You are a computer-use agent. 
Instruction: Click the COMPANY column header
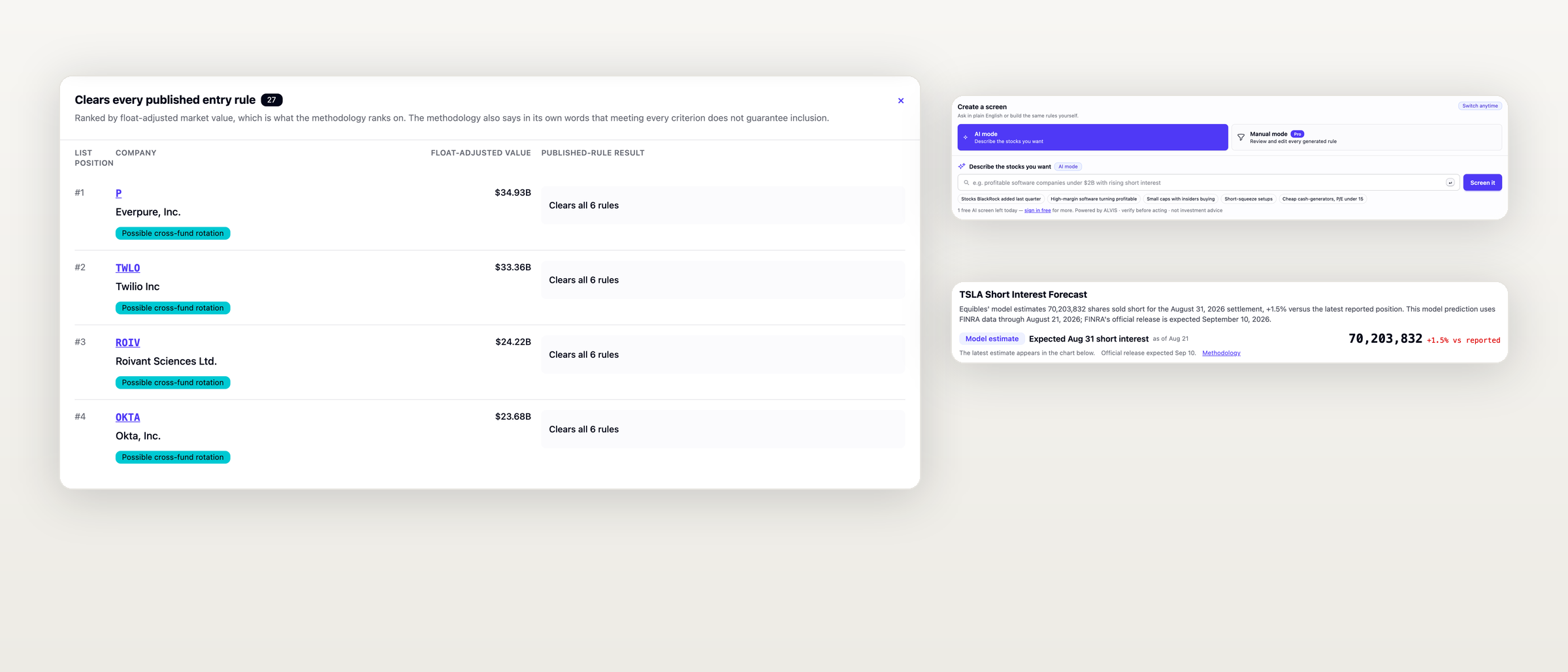[136, 153]
